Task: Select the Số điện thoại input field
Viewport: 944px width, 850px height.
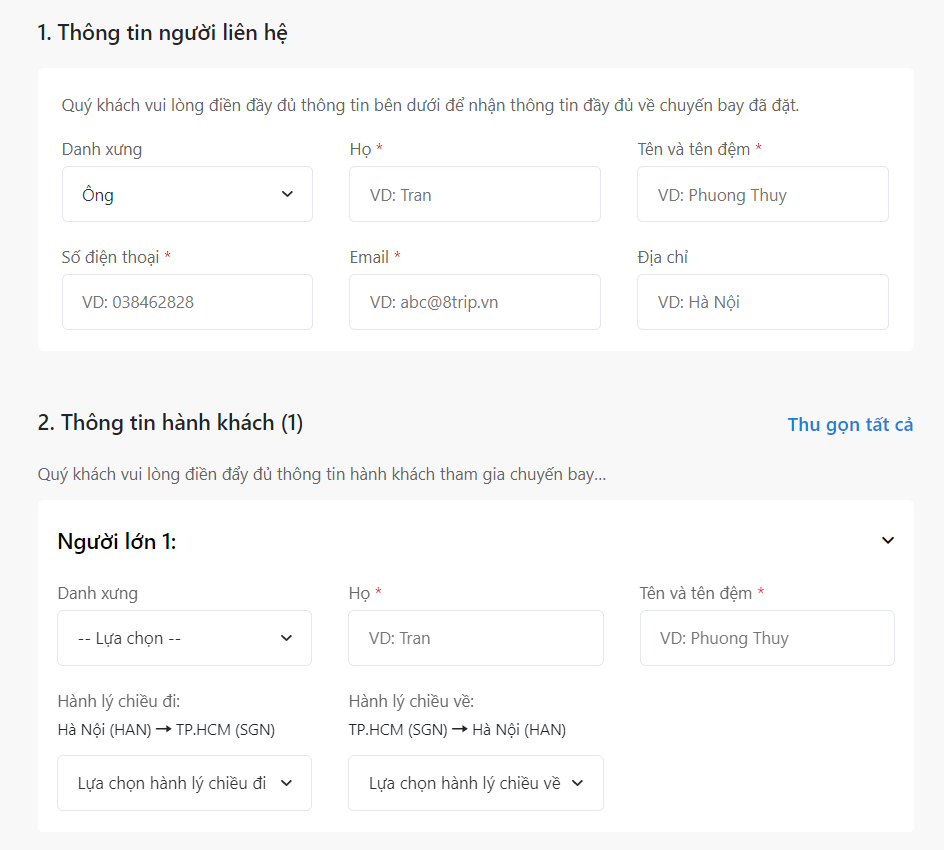Action: tap(187, 302)
